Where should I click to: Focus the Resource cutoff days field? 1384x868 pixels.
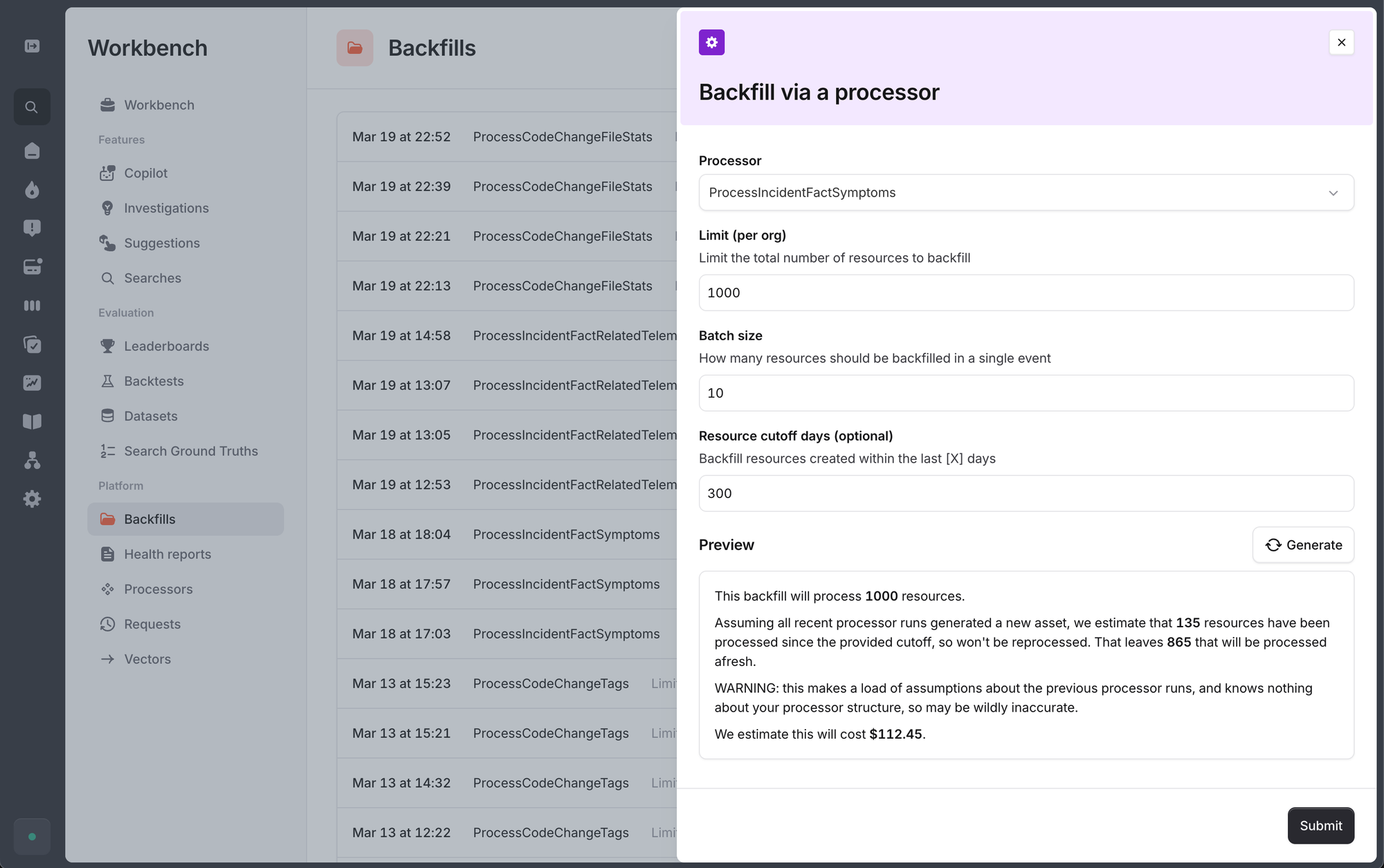1026,493
